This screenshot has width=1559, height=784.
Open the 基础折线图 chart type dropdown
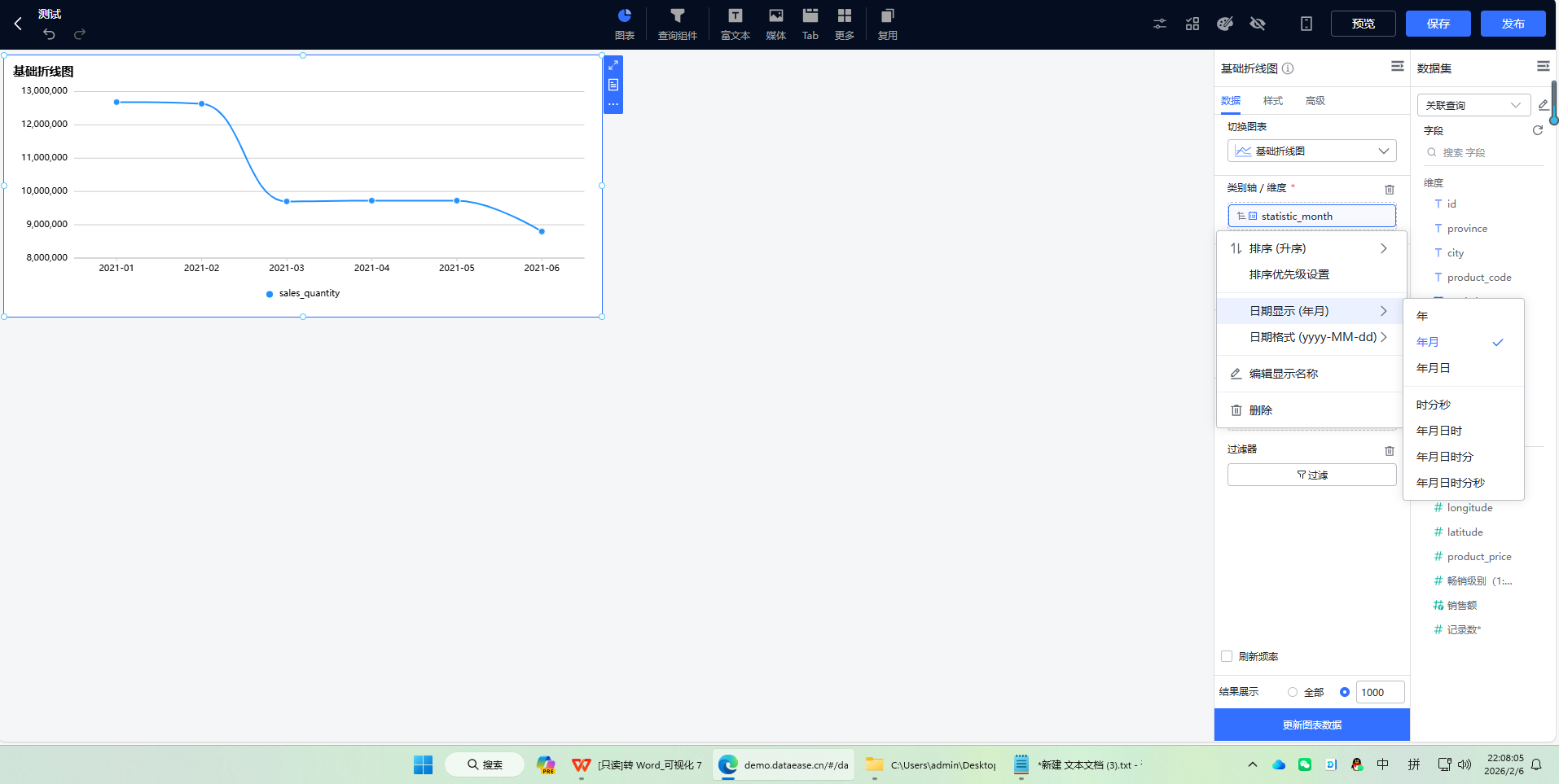click(x=1312, y=151)
